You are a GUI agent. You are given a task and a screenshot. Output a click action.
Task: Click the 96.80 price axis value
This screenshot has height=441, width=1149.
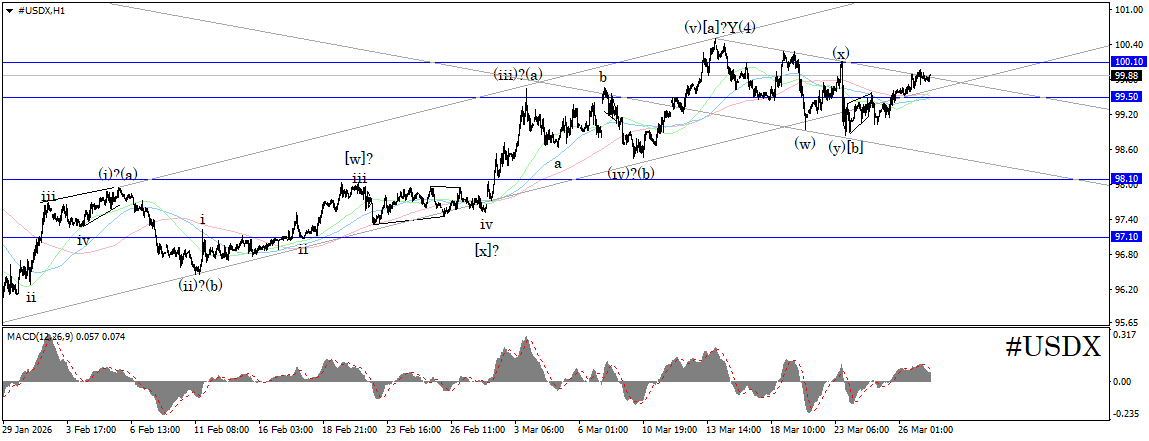1126,255
